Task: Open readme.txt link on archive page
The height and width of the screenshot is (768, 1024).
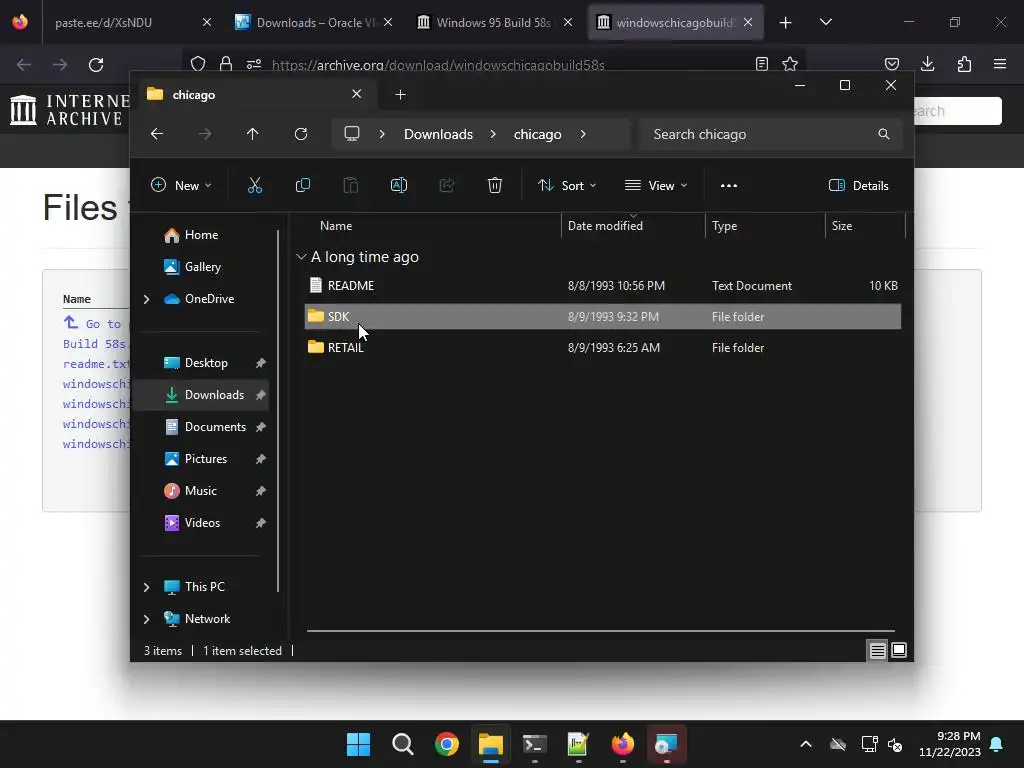Action: 96,364
